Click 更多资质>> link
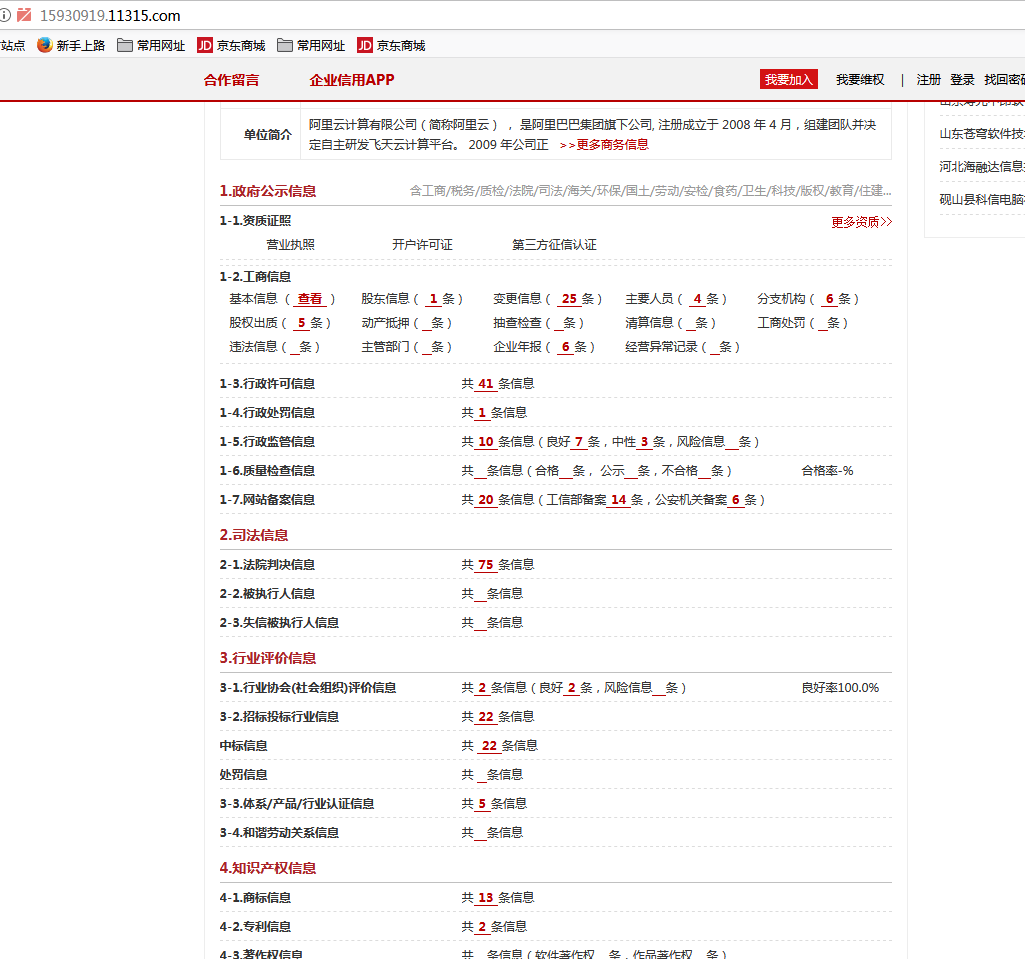Screen dimensions: 1025x959 tap(862, 222)
